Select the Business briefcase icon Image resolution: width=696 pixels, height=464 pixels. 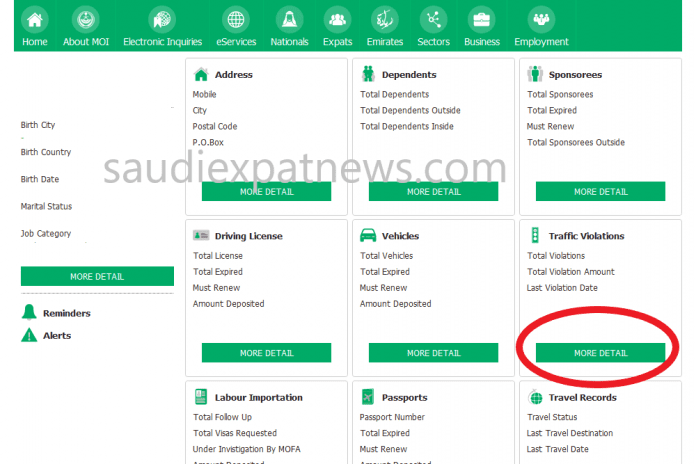[482, 19]
